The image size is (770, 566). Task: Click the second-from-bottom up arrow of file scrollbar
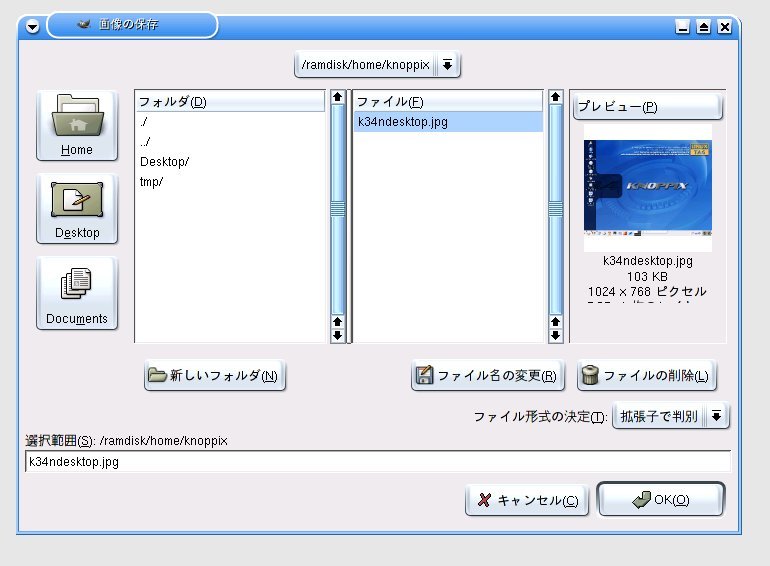pyautogui.click(x=555, y=322)
